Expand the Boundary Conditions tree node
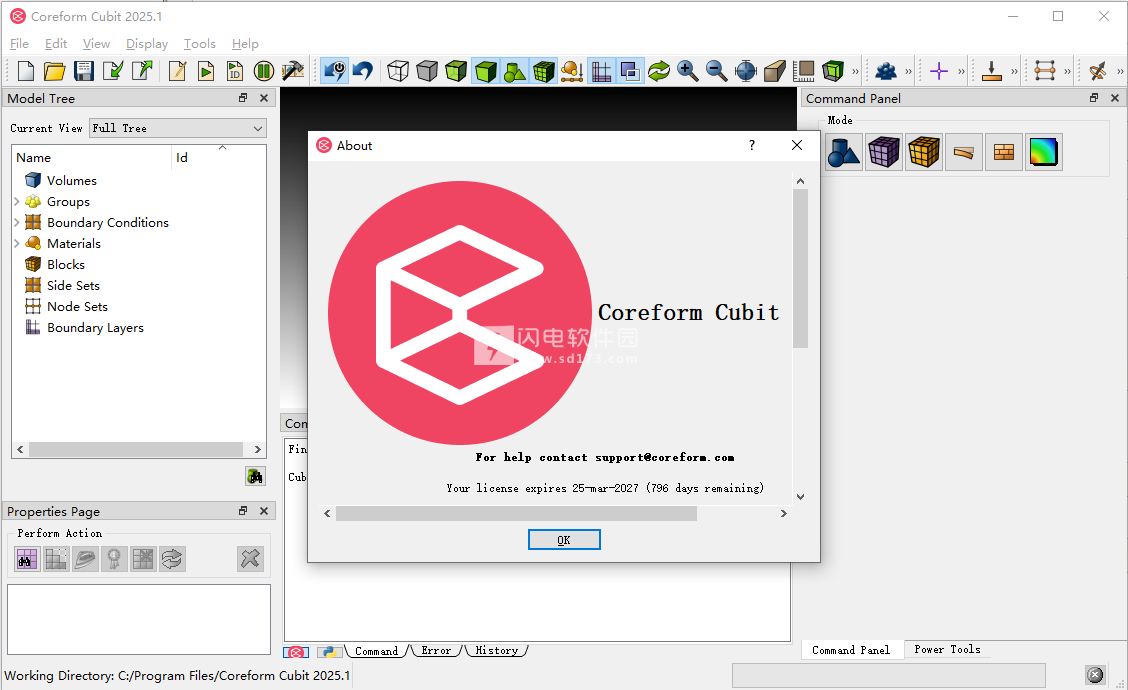Screen dimensions: 1128x690 pos(17,222)
